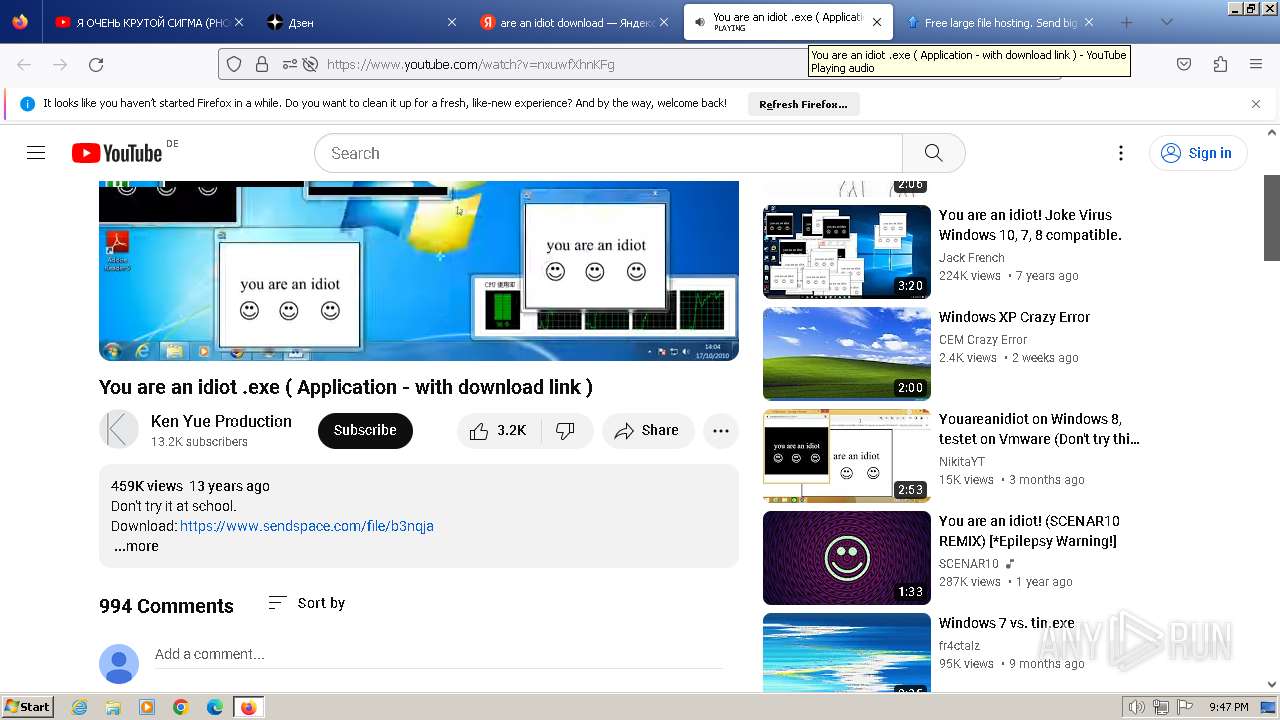Open Firefox application menu
The height and width of the screenshot is (720, 1280).
pos(1256,64)
